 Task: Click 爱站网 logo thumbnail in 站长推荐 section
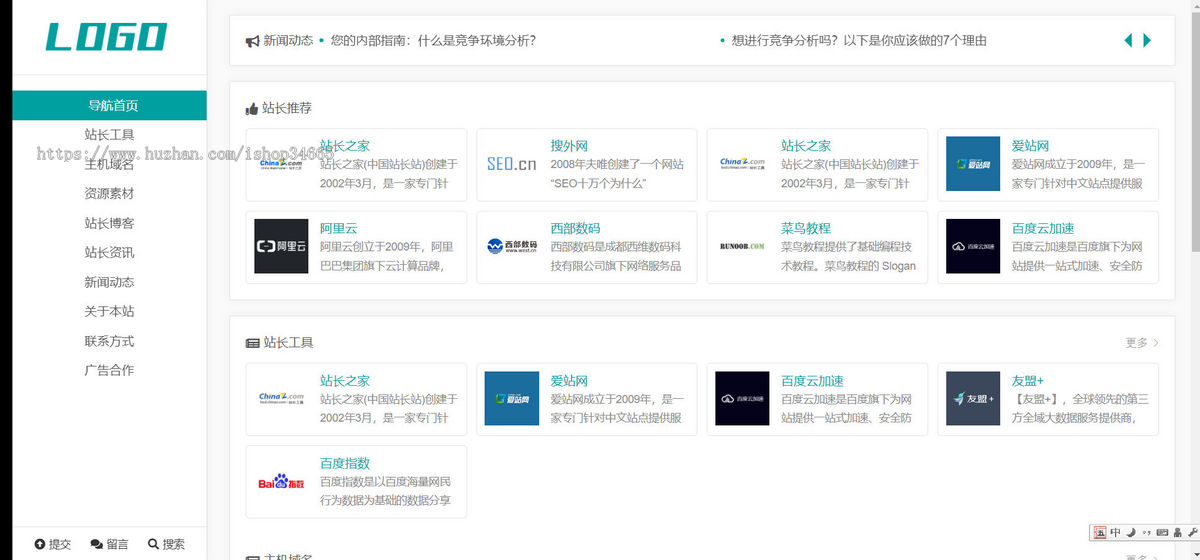point(973,164)
